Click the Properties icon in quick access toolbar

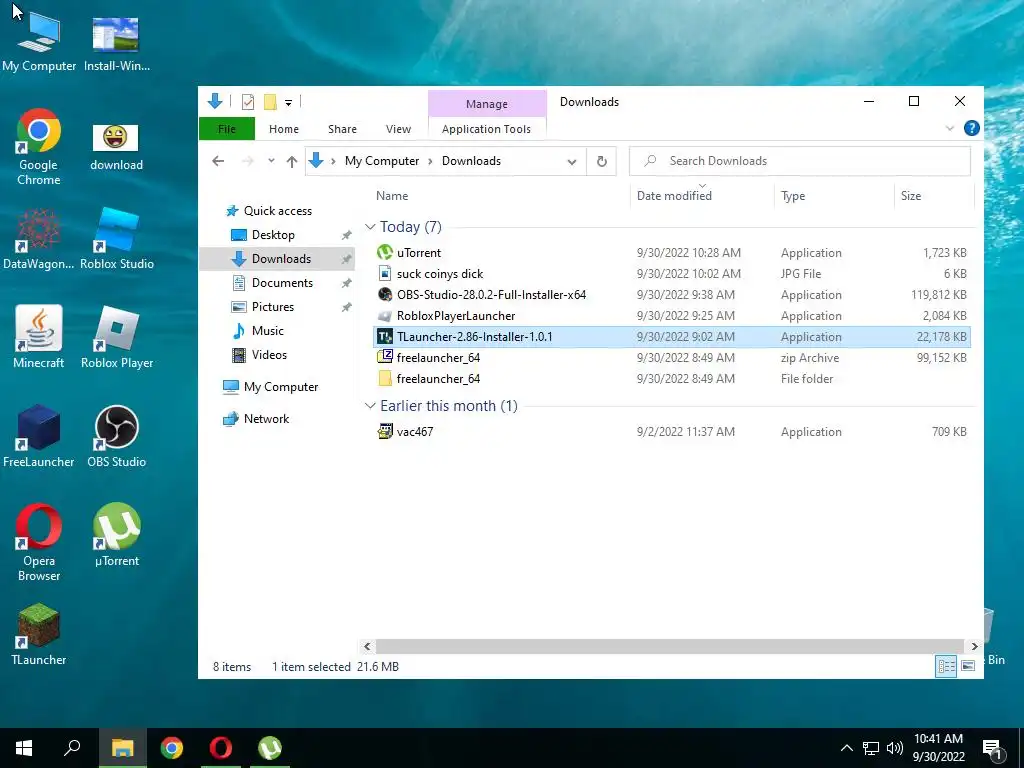click(x=248, y=102)
